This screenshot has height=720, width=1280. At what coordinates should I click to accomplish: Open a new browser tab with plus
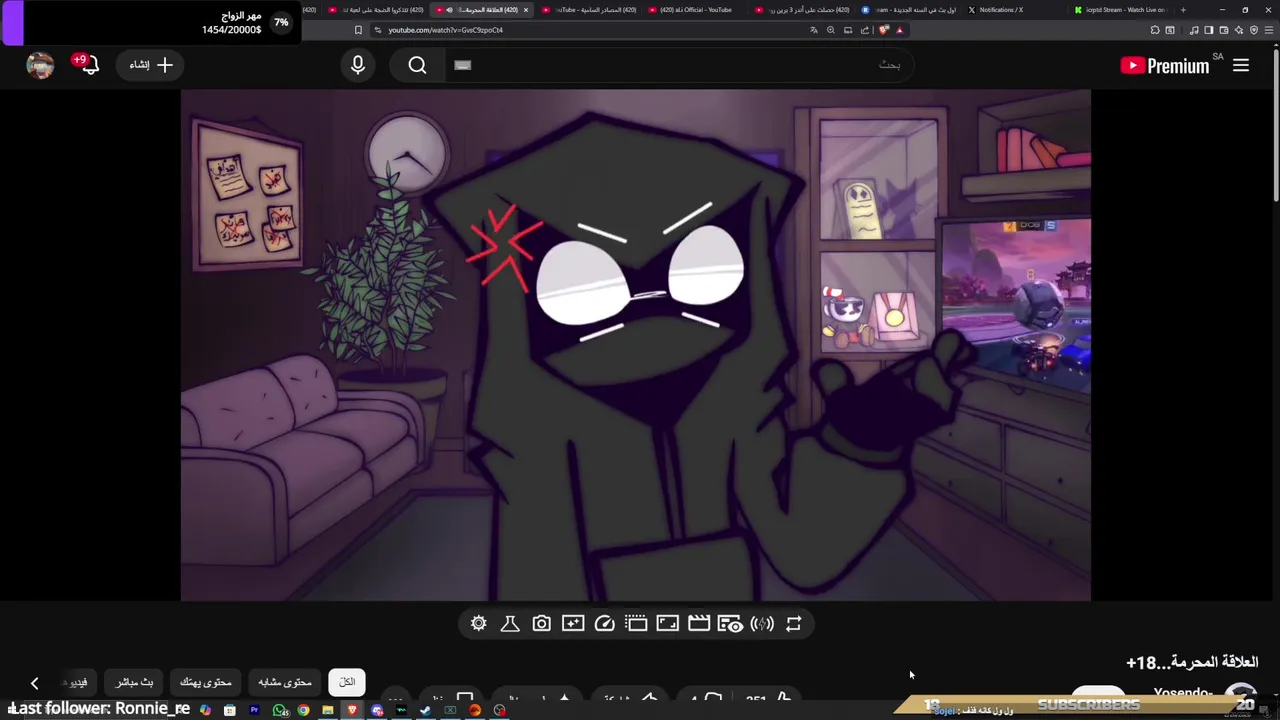coord(1183,10)
